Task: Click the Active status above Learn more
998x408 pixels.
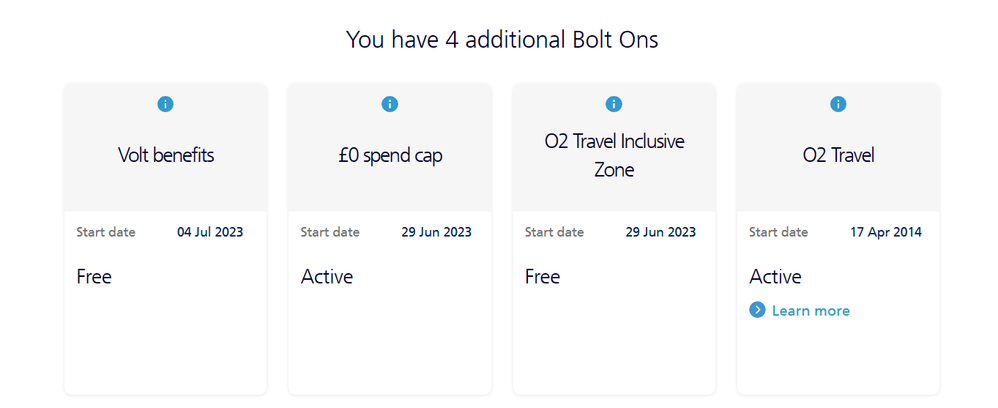Action: coord(775,276)
